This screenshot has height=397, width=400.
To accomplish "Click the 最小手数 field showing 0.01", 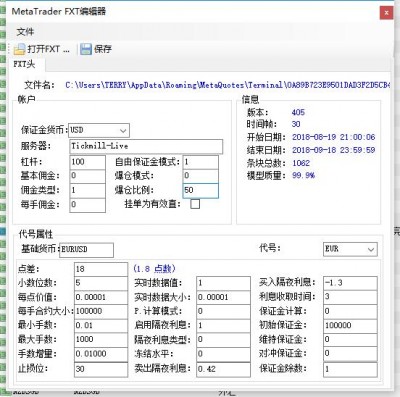I will pos(101,325).
